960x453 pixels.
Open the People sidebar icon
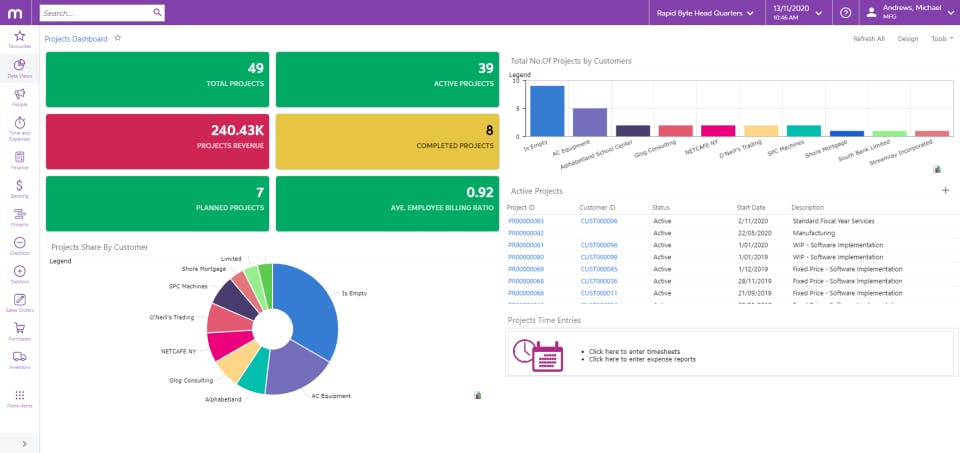[20, 97]
